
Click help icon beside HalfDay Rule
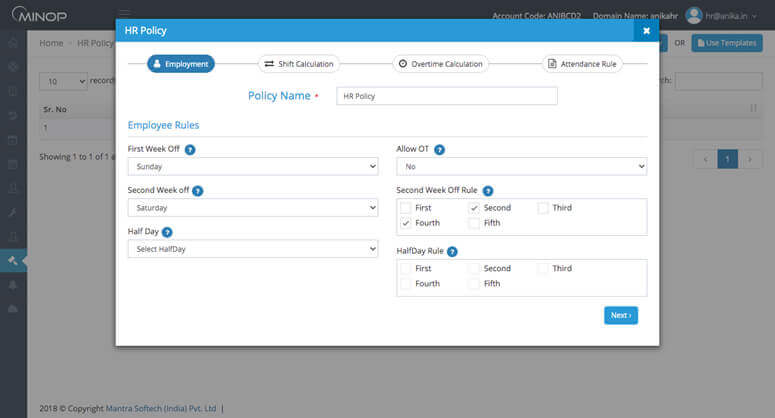point(452,251)
